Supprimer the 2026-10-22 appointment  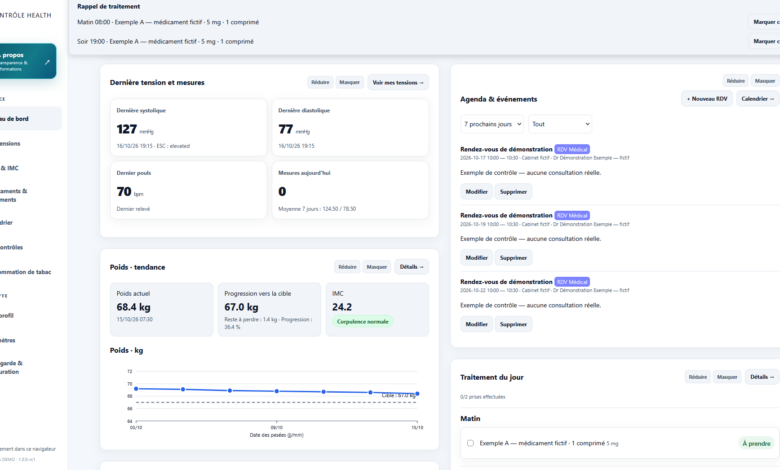pyautogui.click(x=513, y=324)
